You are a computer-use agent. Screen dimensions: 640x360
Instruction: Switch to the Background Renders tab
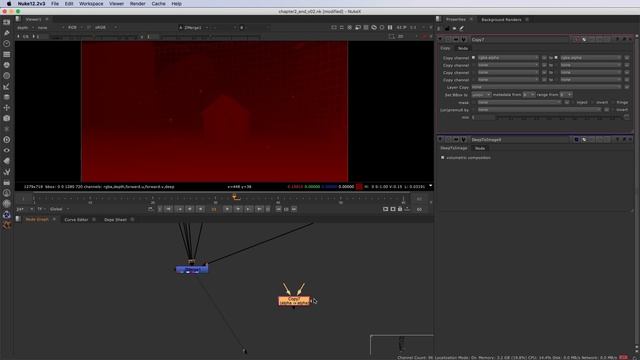501,20
